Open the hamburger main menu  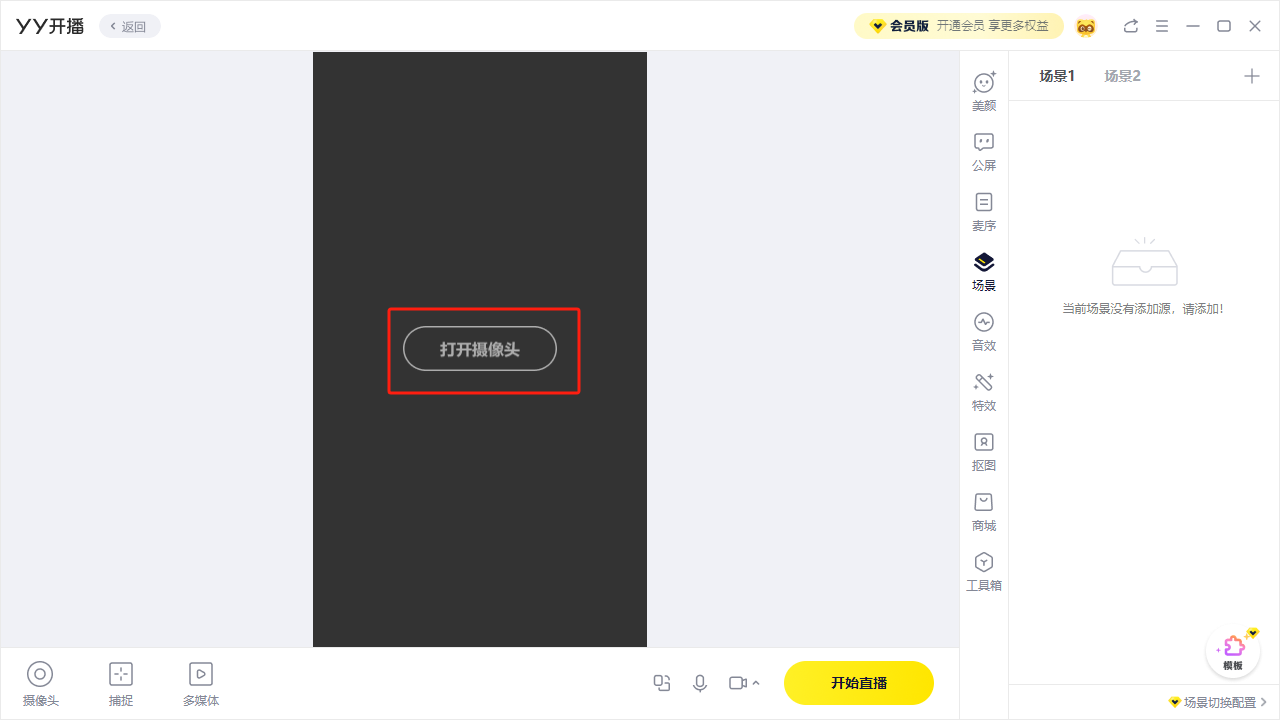pyautogui.click(x=1161, y=26)
